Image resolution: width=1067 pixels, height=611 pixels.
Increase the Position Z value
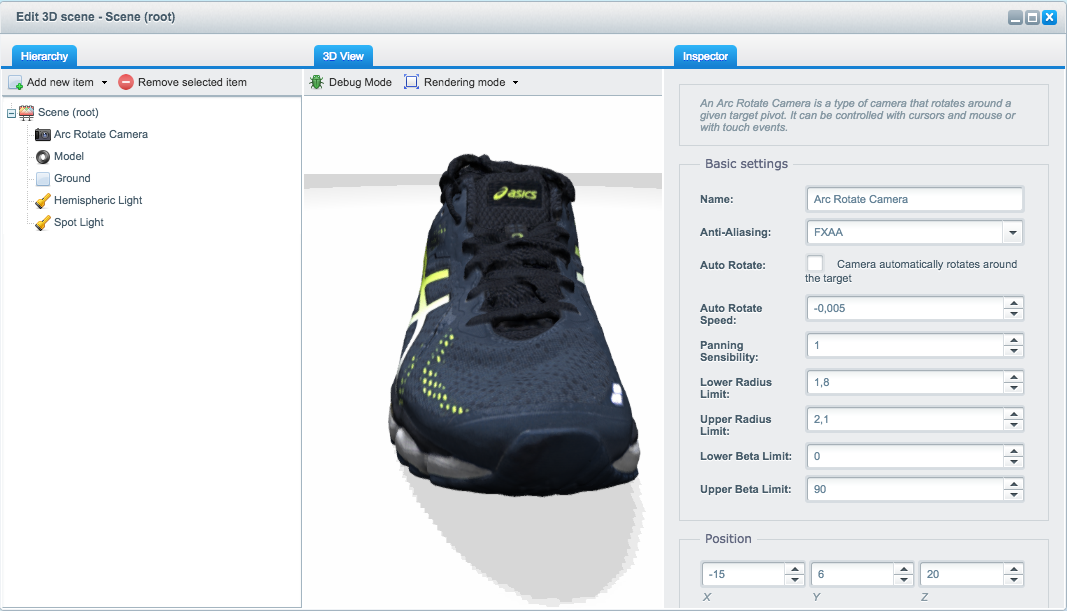[x=1014, y=569]
